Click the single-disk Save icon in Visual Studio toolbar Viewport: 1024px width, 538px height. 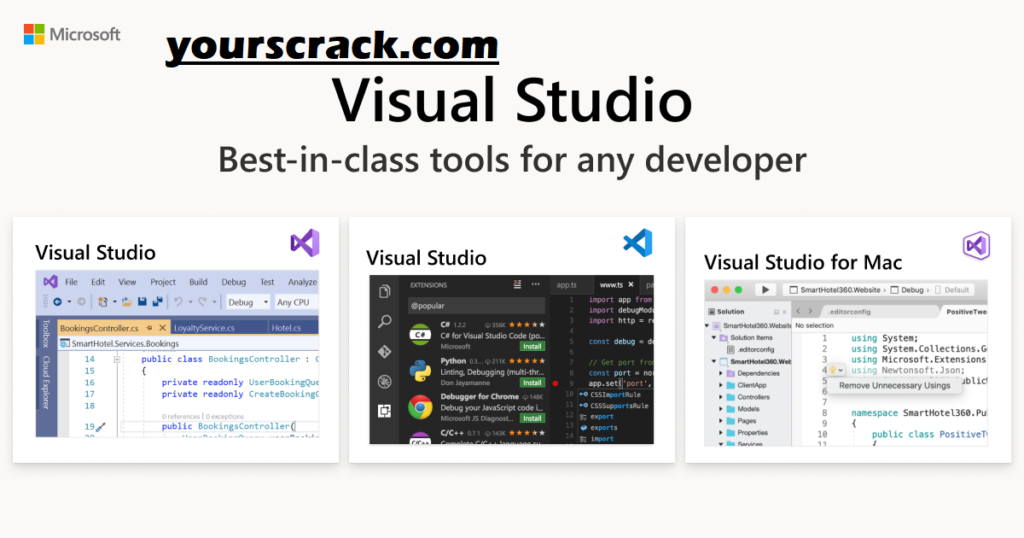pos(142,302)
